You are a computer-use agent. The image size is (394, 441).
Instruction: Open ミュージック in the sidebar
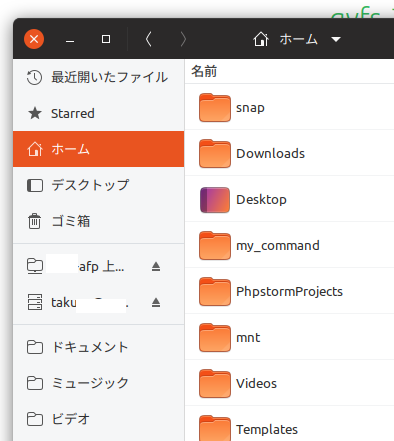tap(99, 383)
